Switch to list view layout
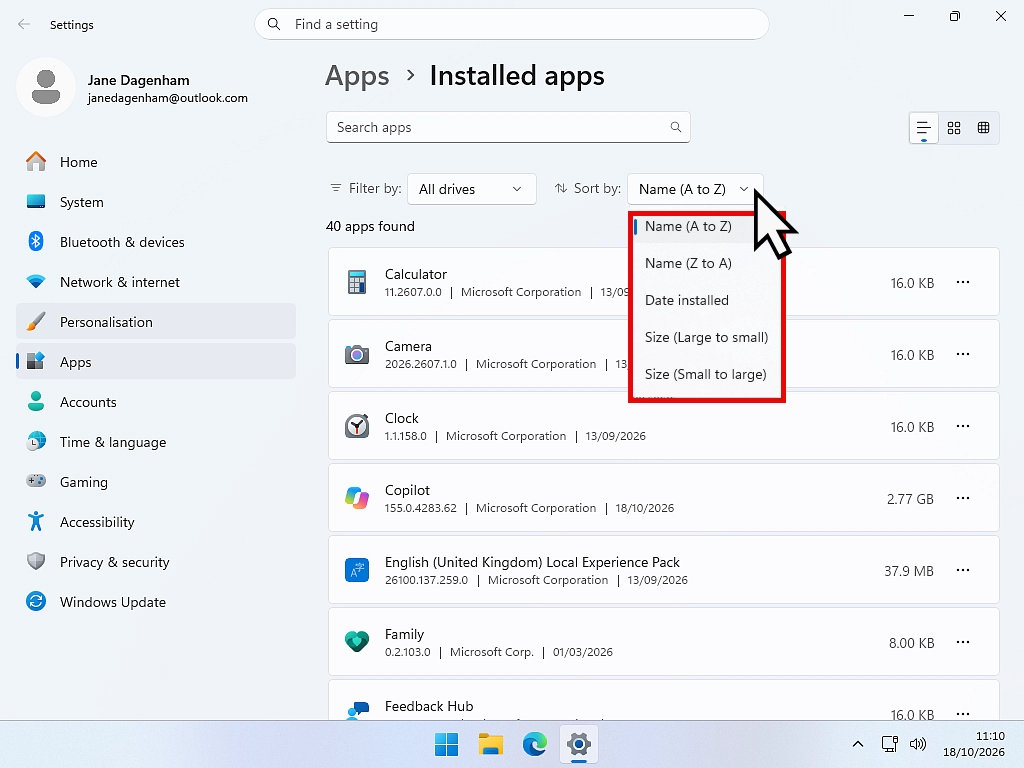The height and width of the screenshot is (768, 1024). (923, 128)
